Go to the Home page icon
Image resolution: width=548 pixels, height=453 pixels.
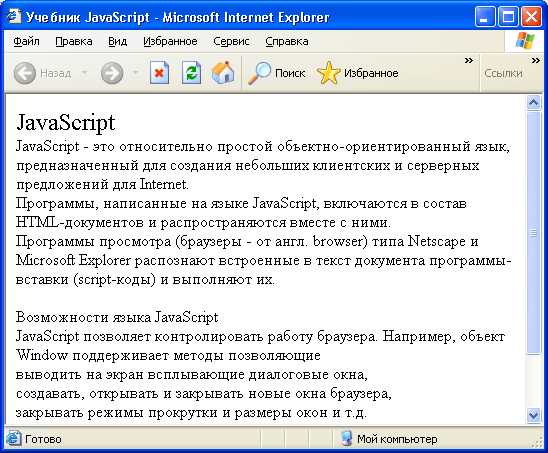tap(223, 73)
